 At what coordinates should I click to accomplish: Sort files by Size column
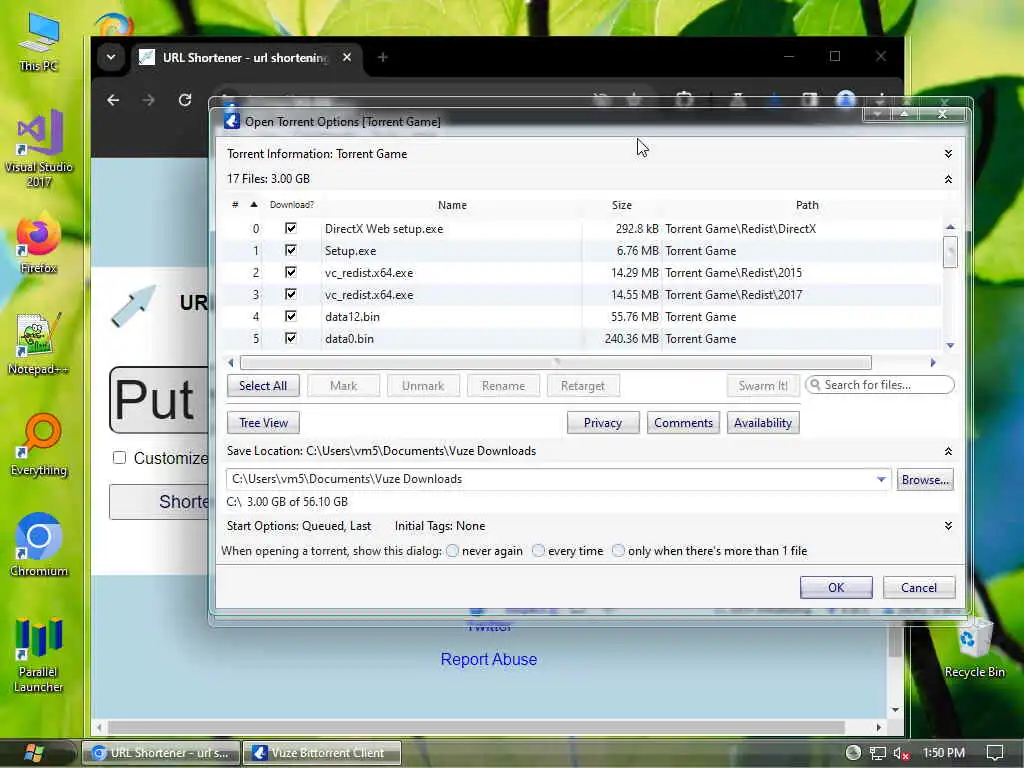(x=622, y=205)
